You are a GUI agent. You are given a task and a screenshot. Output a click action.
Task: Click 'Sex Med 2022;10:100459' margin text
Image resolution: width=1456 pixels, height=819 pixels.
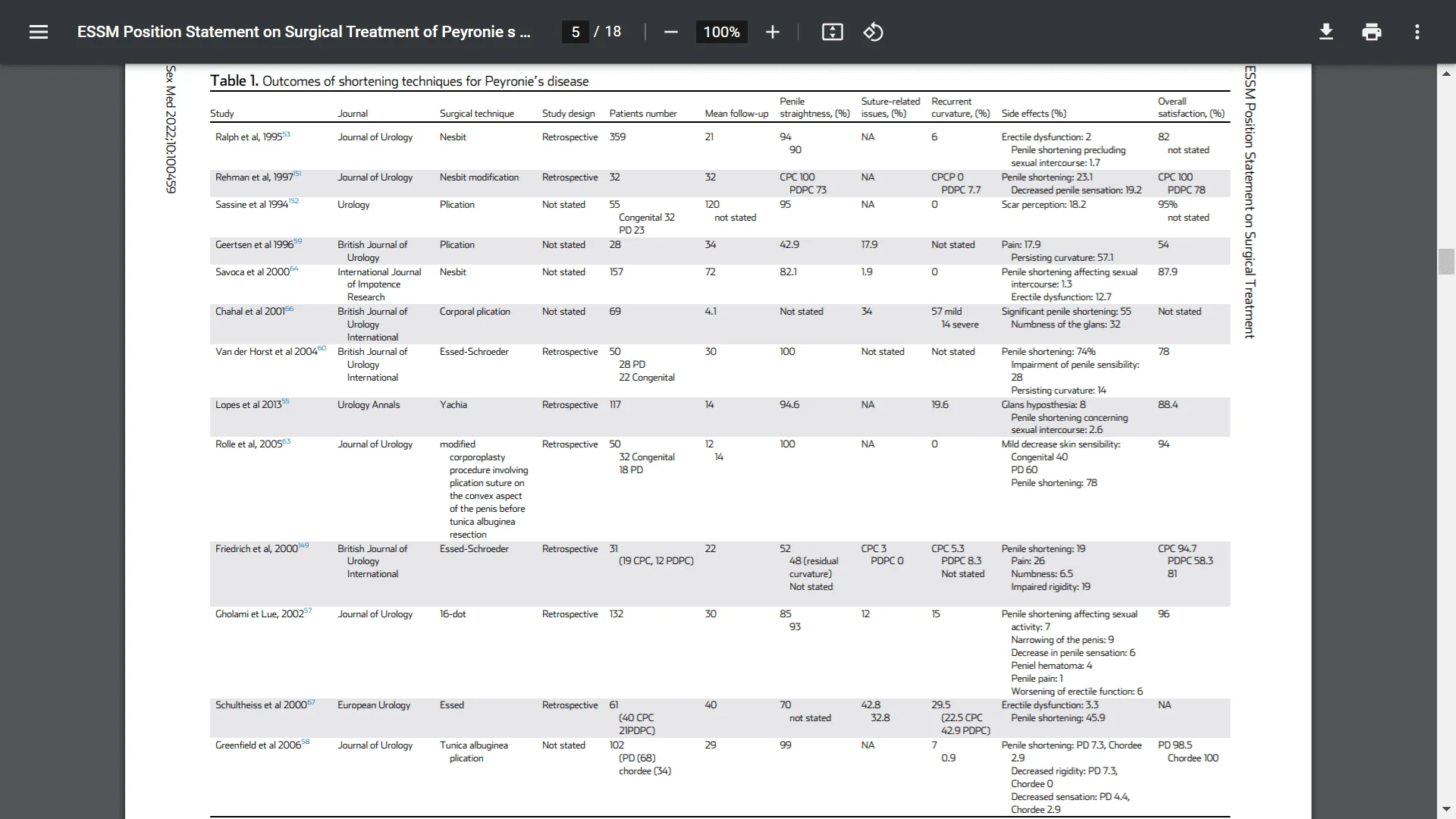pyautogui.click(x=171, y=129)
